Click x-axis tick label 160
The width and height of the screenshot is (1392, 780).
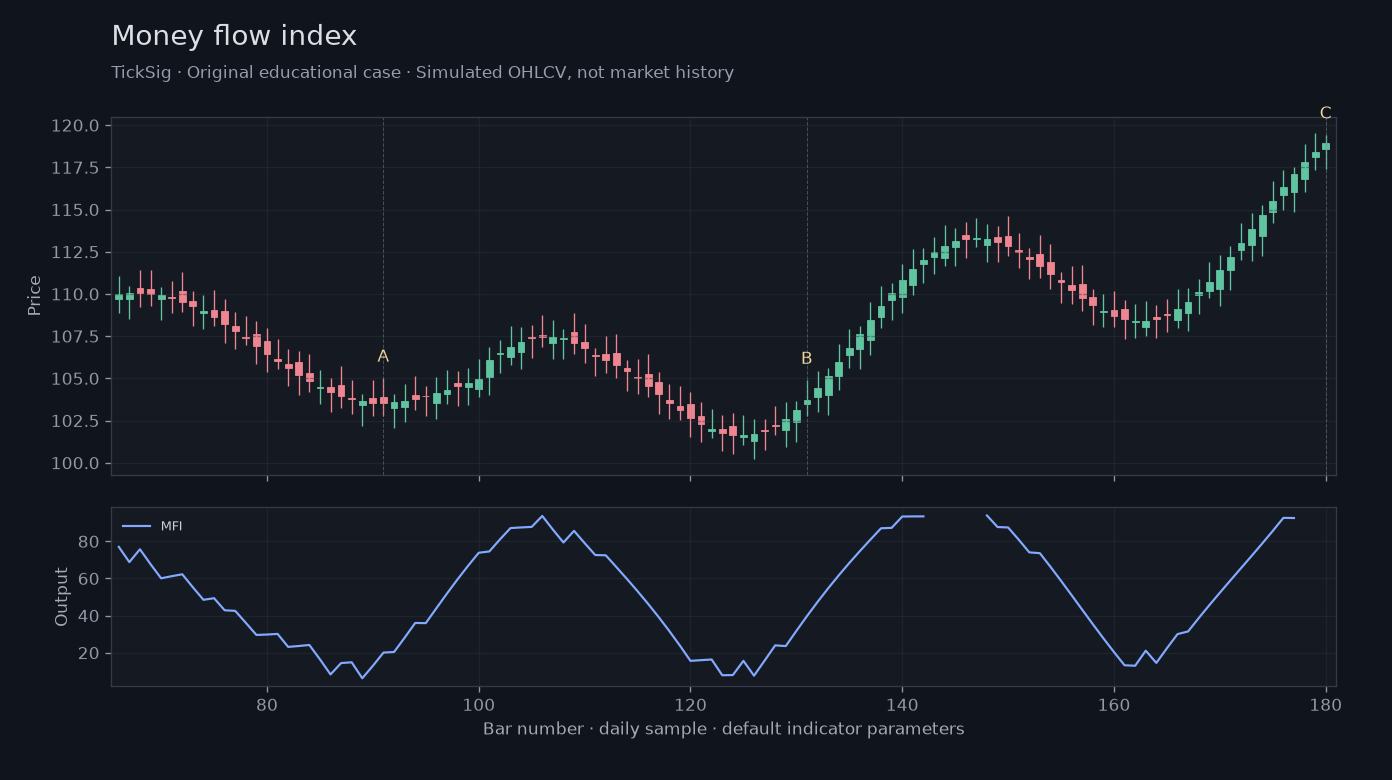click(x=1114, y=703)
